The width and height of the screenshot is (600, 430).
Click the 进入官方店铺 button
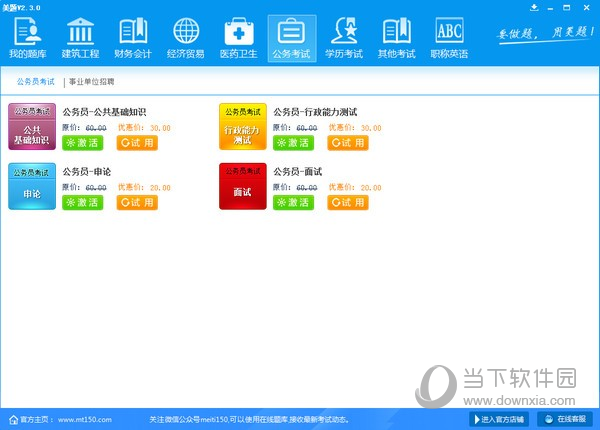[499, 419]
